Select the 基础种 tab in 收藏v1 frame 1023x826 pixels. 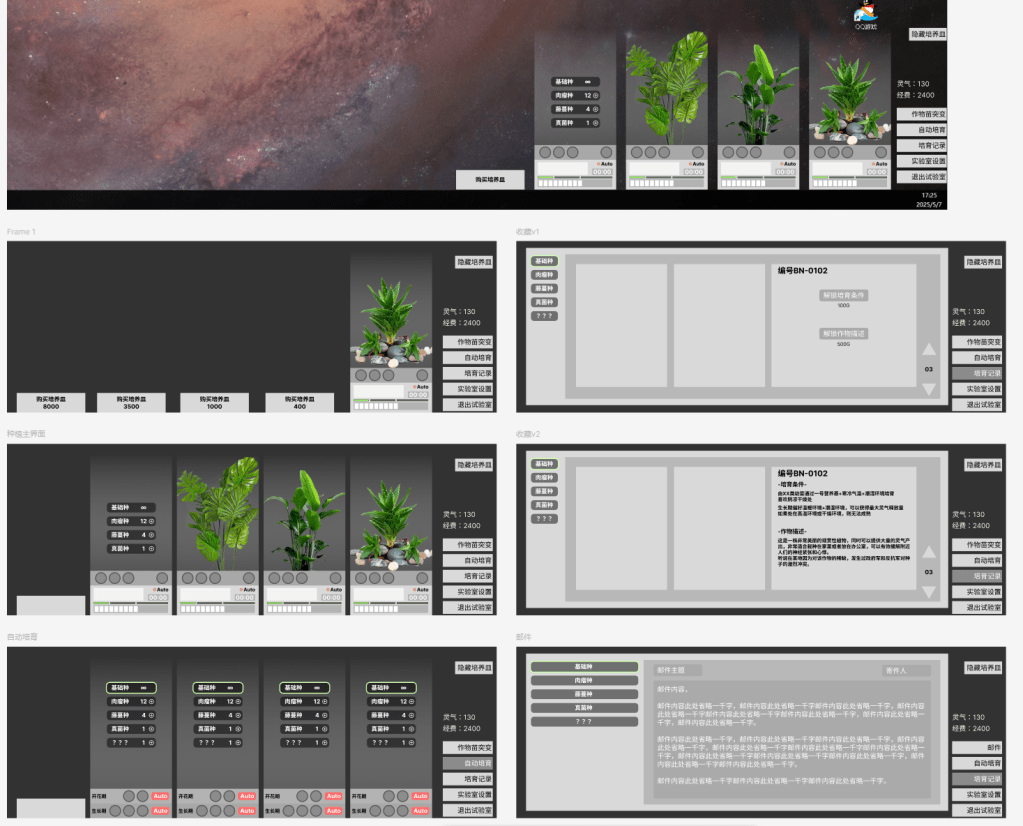pos(544,261)
